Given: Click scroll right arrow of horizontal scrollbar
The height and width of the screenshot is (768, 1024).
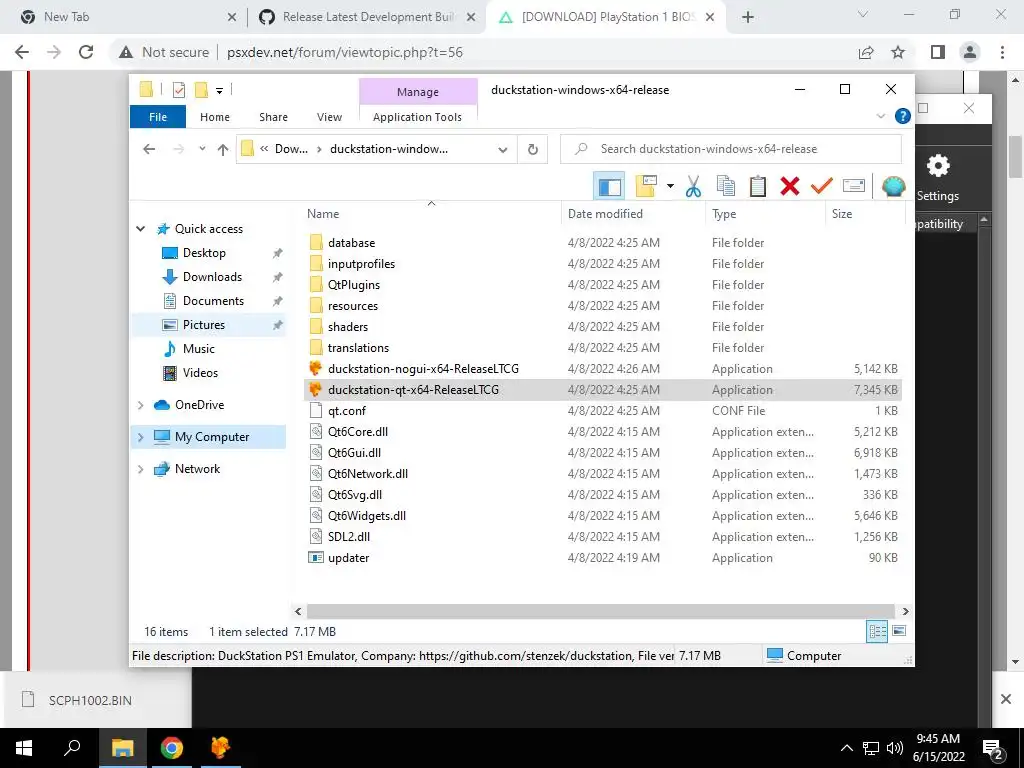Looking at the screenshot, I should [x=906, y=611].
